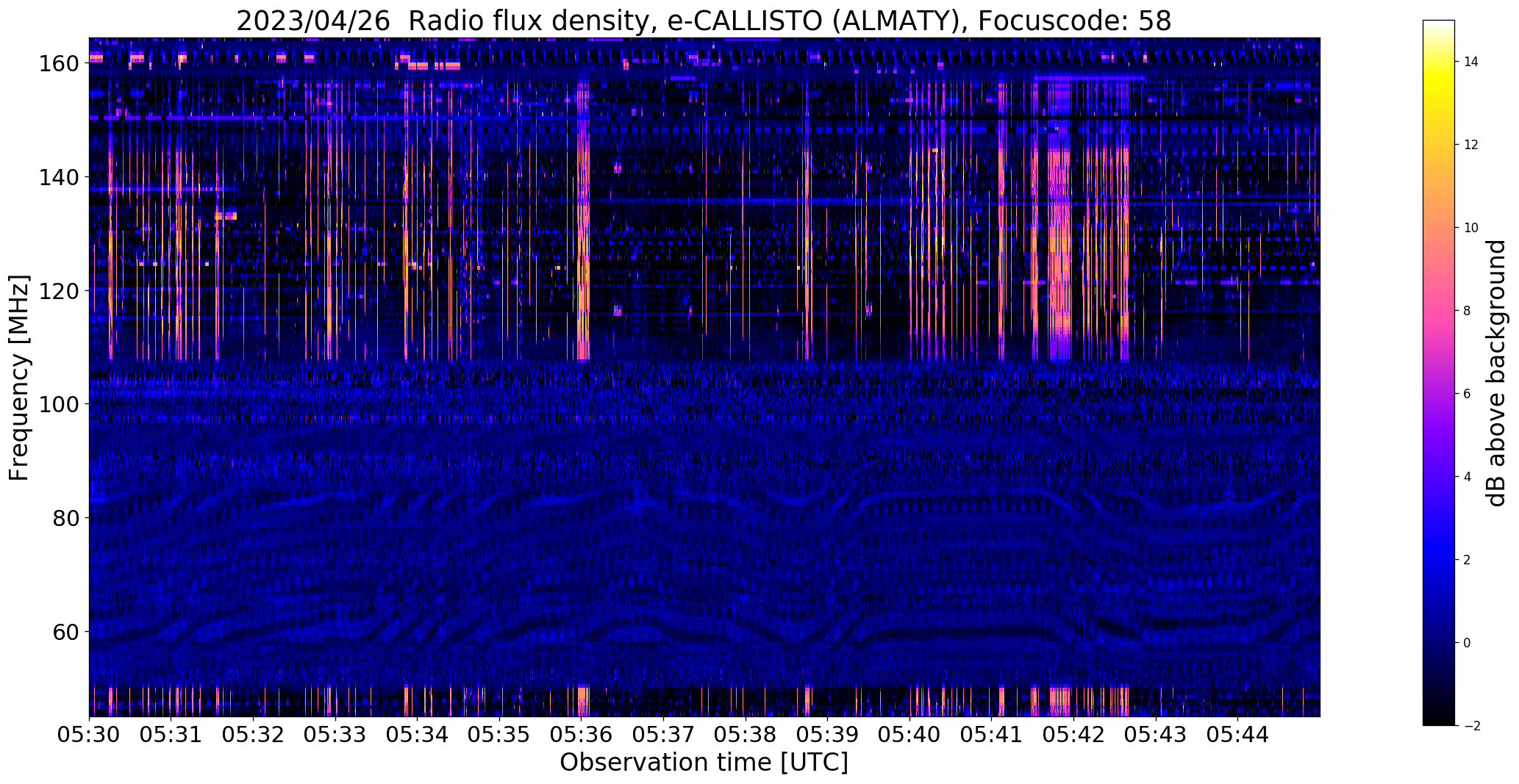Viewport: 1519px width, 784px height.
Task: Click the bright burst at 05:36 near 130 MHz
Action: tap(584, 234)
